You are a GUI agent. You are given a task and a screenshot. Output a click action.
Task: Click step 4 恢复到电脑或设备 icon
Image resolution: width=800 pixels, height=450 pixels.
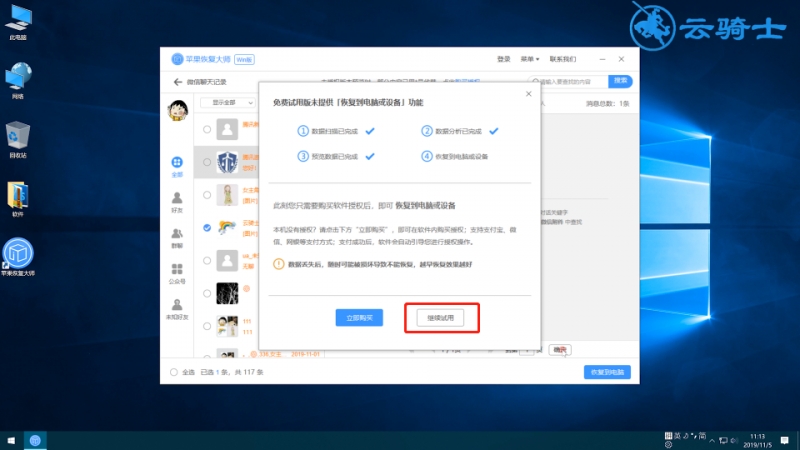click(427, 156)
